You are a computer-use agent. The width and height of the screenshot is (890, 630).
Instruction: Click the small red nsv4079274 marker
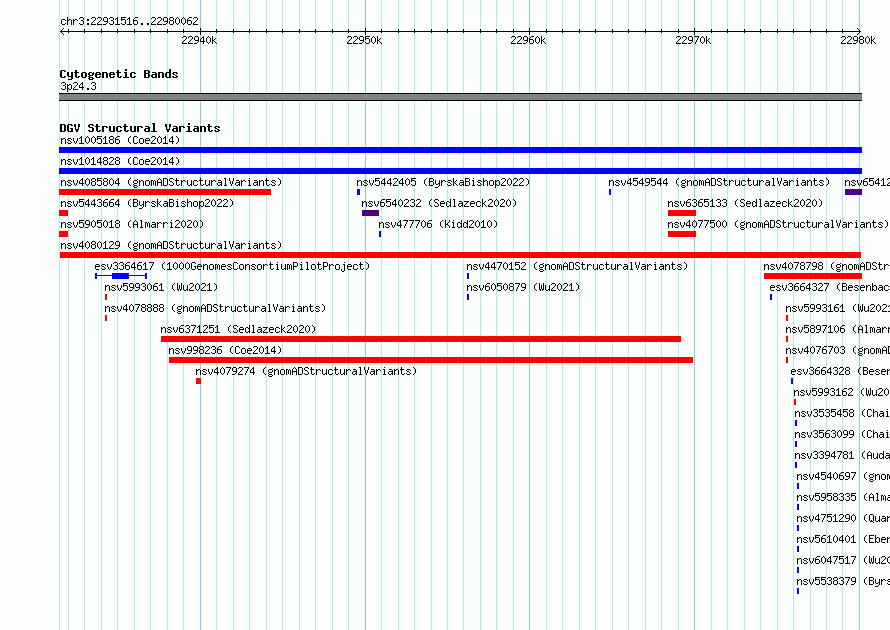tap(198, 381)
